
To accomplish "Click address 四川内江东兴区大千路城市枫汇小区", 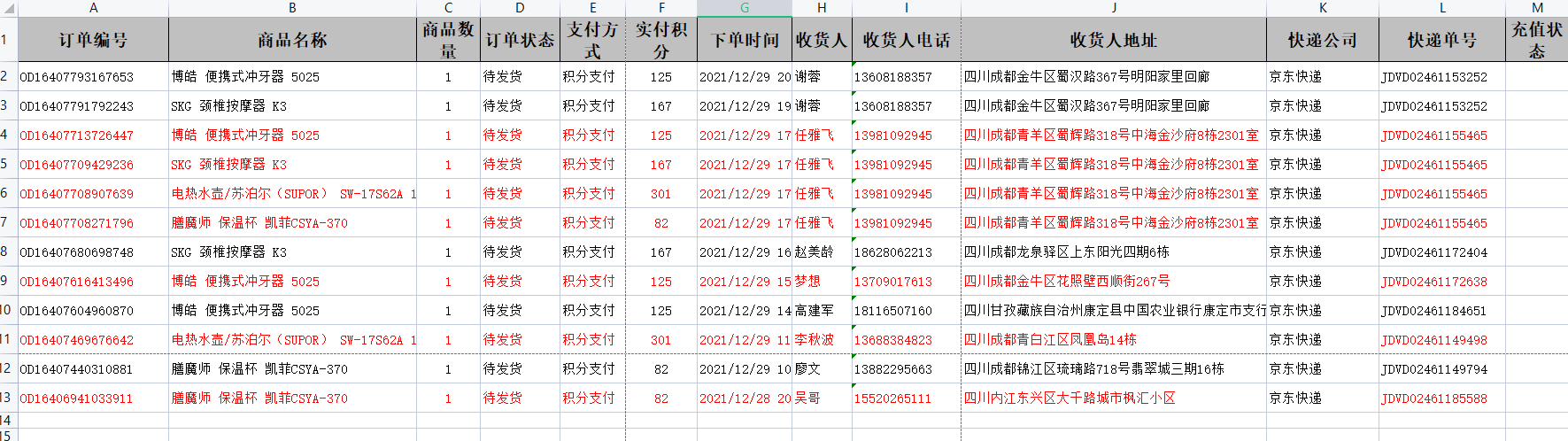I will [x=1070, y=398].
